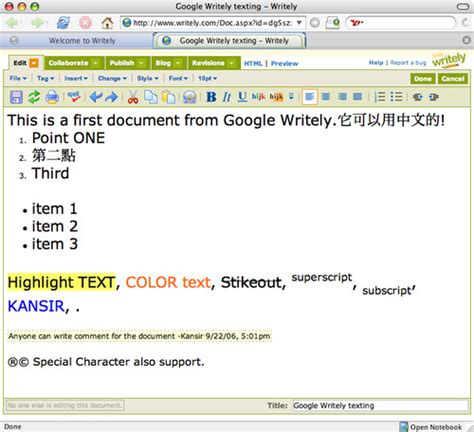Click the Title input field

[380, 405]
